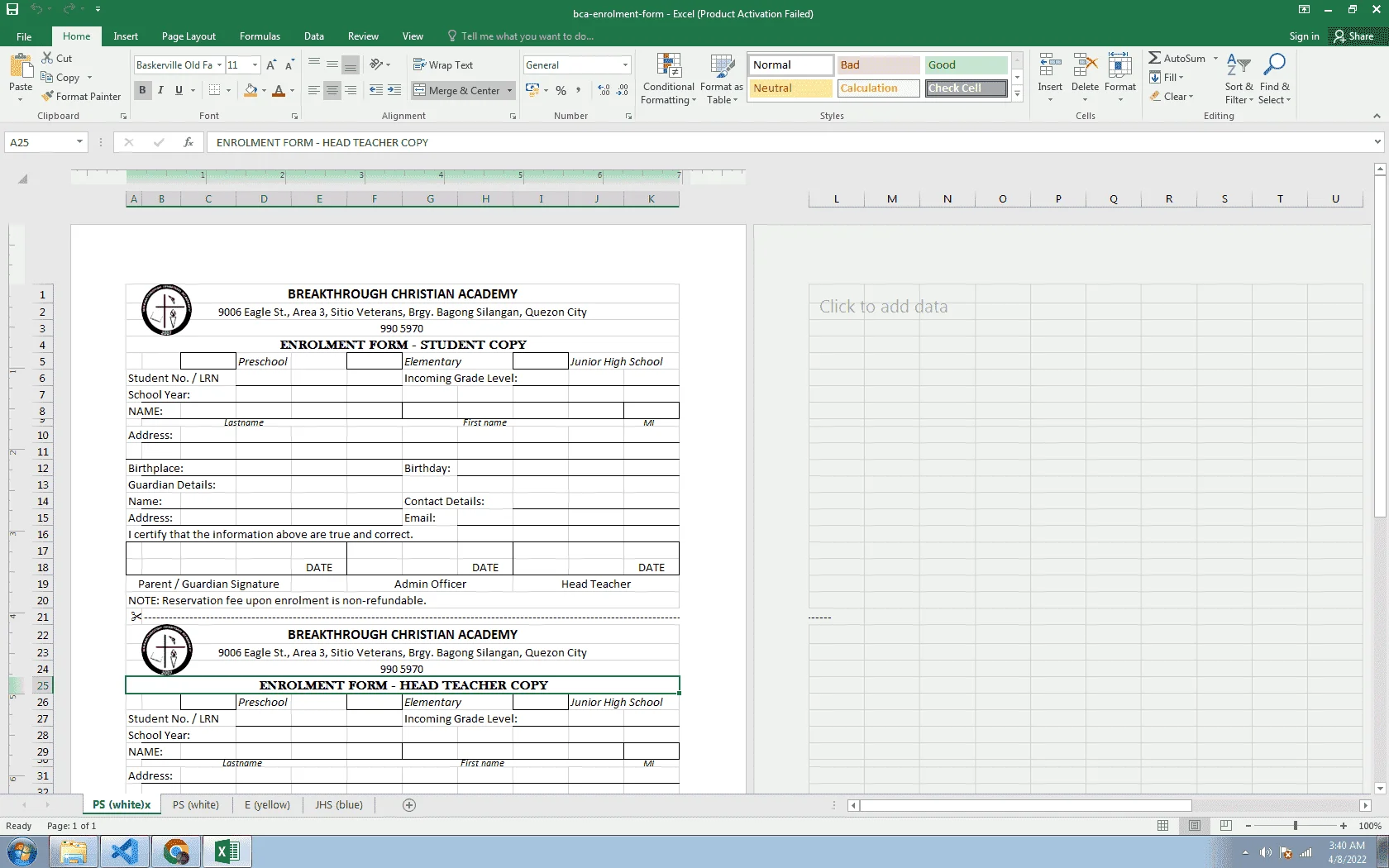
Task: Toggle Align Left
Action: click(314, 90)
